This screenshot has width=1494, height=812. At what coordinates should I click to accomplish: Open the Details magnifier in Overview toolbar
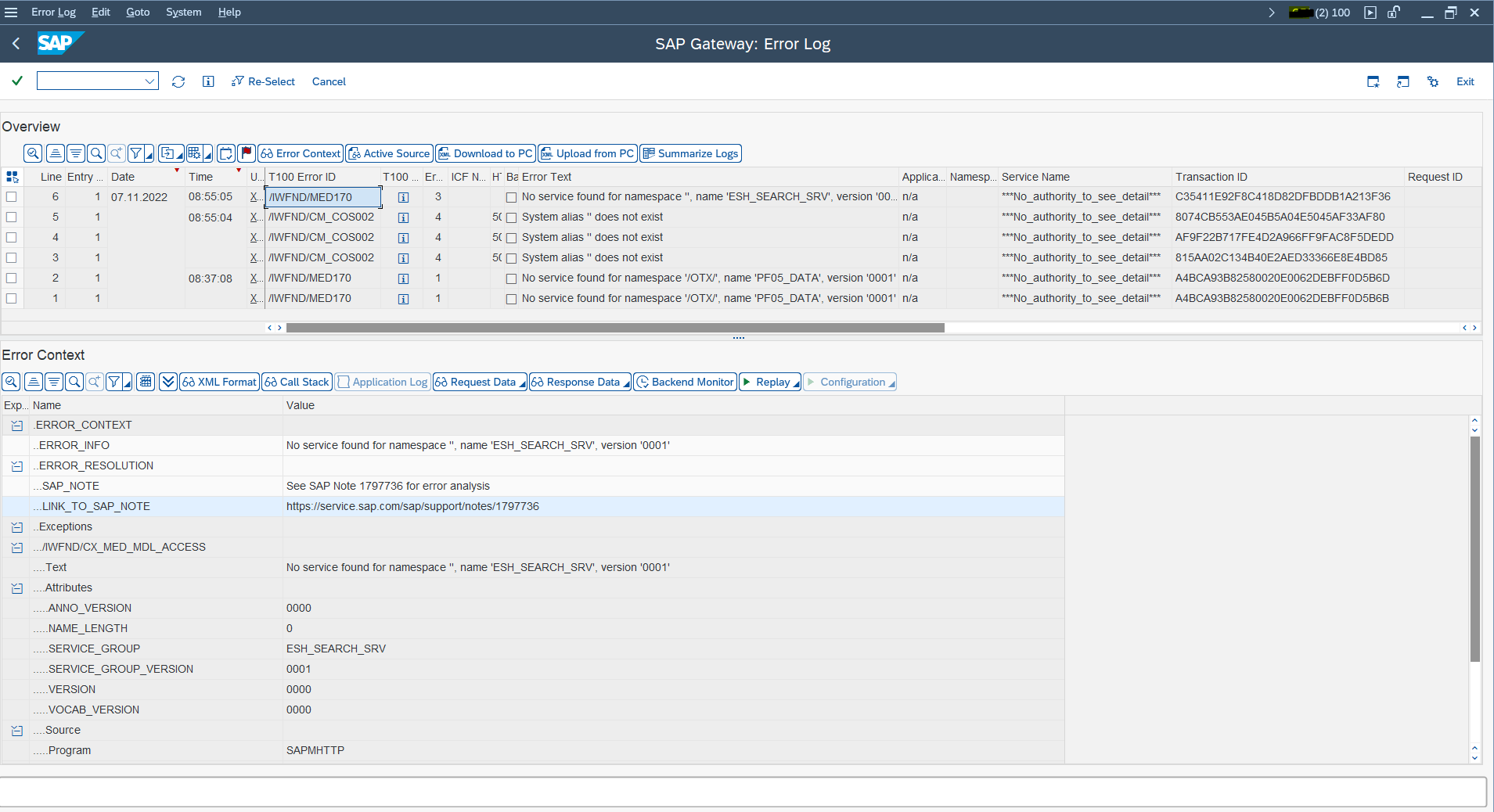33,153
